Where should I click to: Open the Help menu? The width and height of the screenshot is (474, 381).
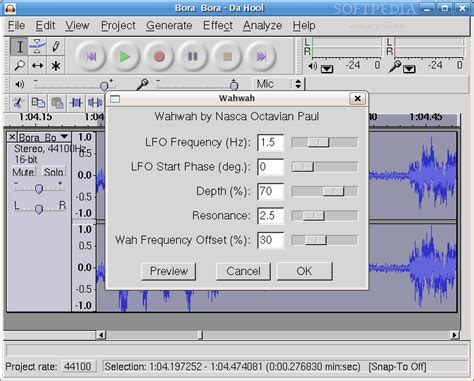[x=304, y=26]
